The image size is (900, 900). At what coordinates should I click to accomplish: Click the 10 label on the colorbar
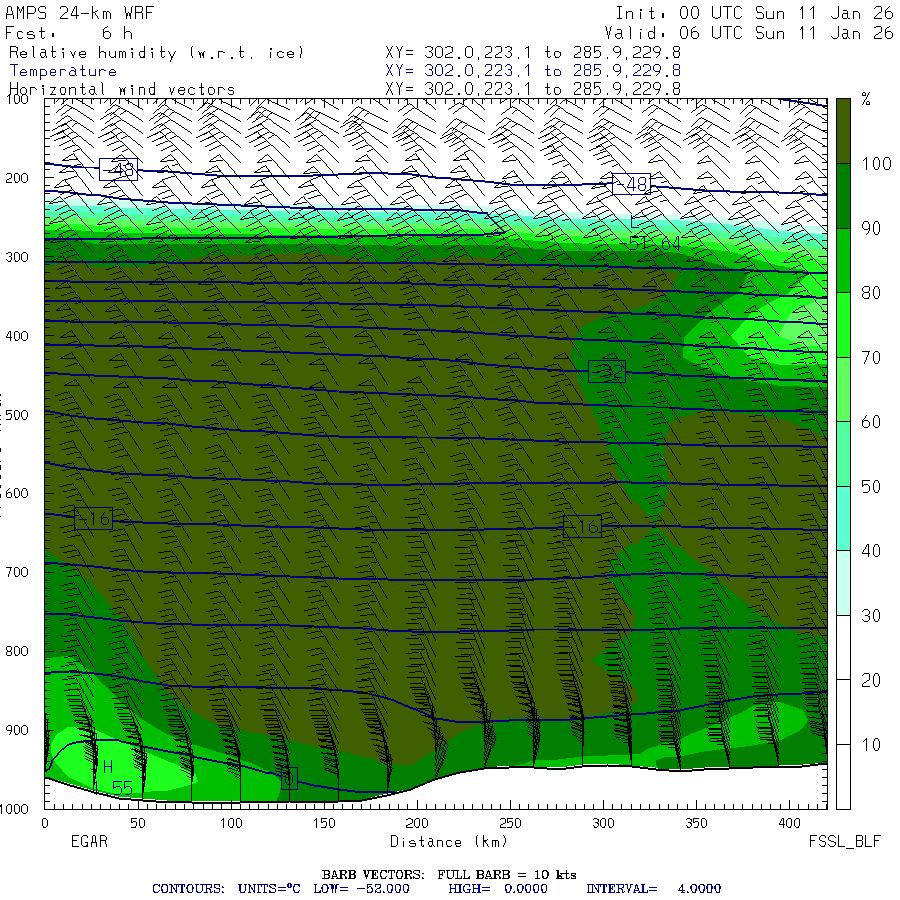[870, 745]
